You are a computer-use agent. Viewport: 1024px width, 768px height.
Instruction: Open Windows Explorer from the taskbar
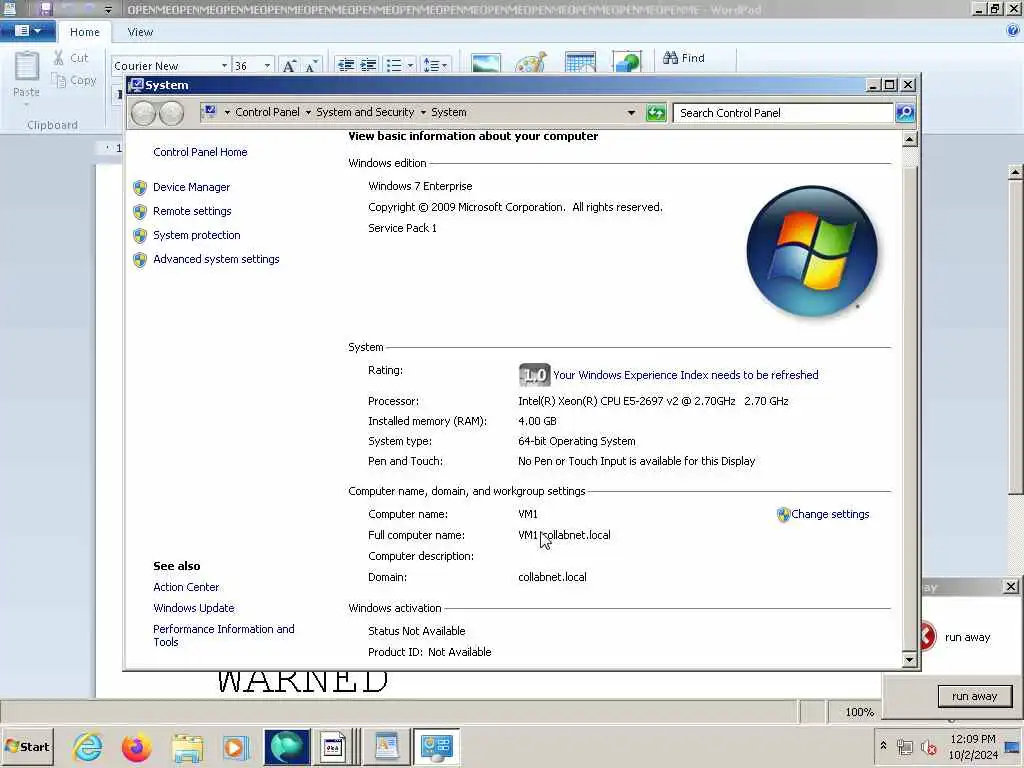click(x=187, y=747)
